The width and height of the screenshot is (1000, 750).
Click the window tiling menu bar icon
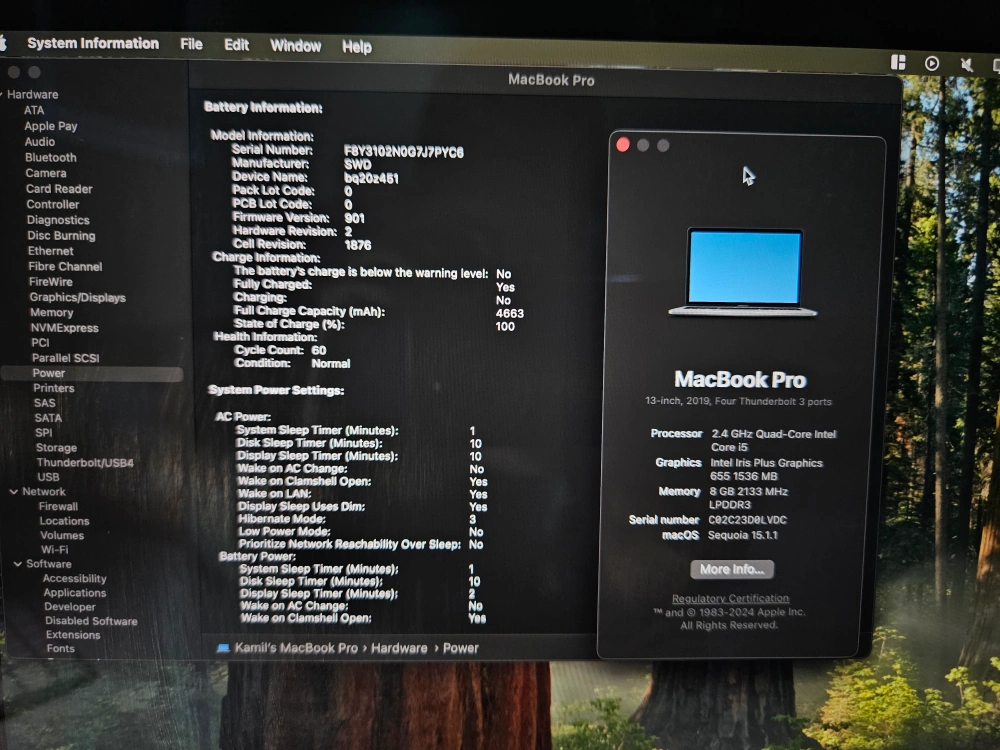[x=898, y=63]
